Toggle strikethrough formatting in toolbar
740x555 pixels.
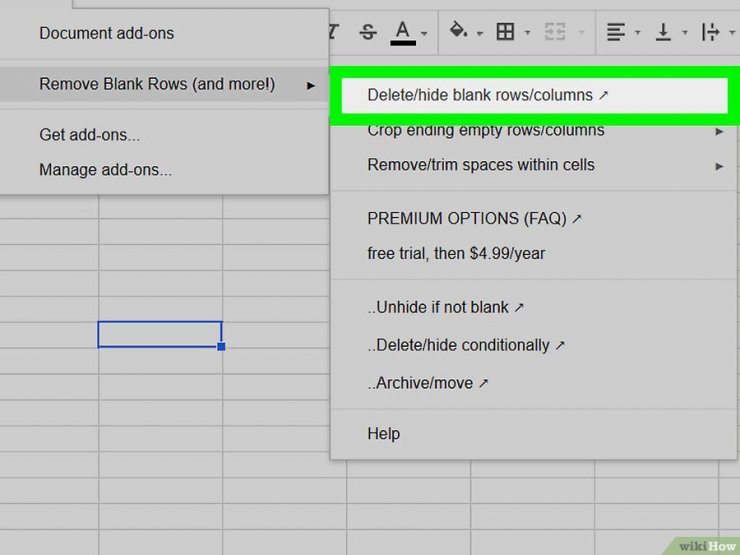[x=368, y=33]
